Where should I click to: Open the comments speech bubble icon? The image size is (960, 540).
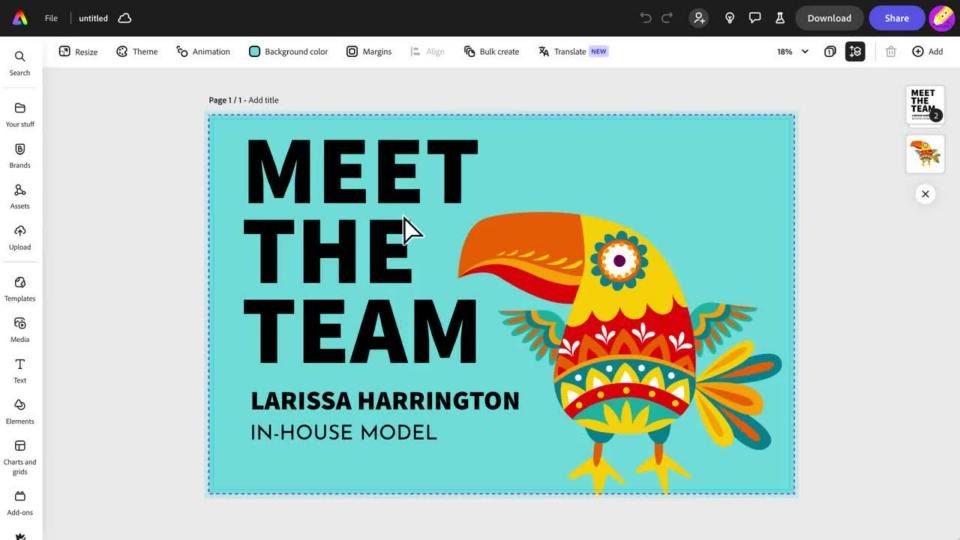755,18
